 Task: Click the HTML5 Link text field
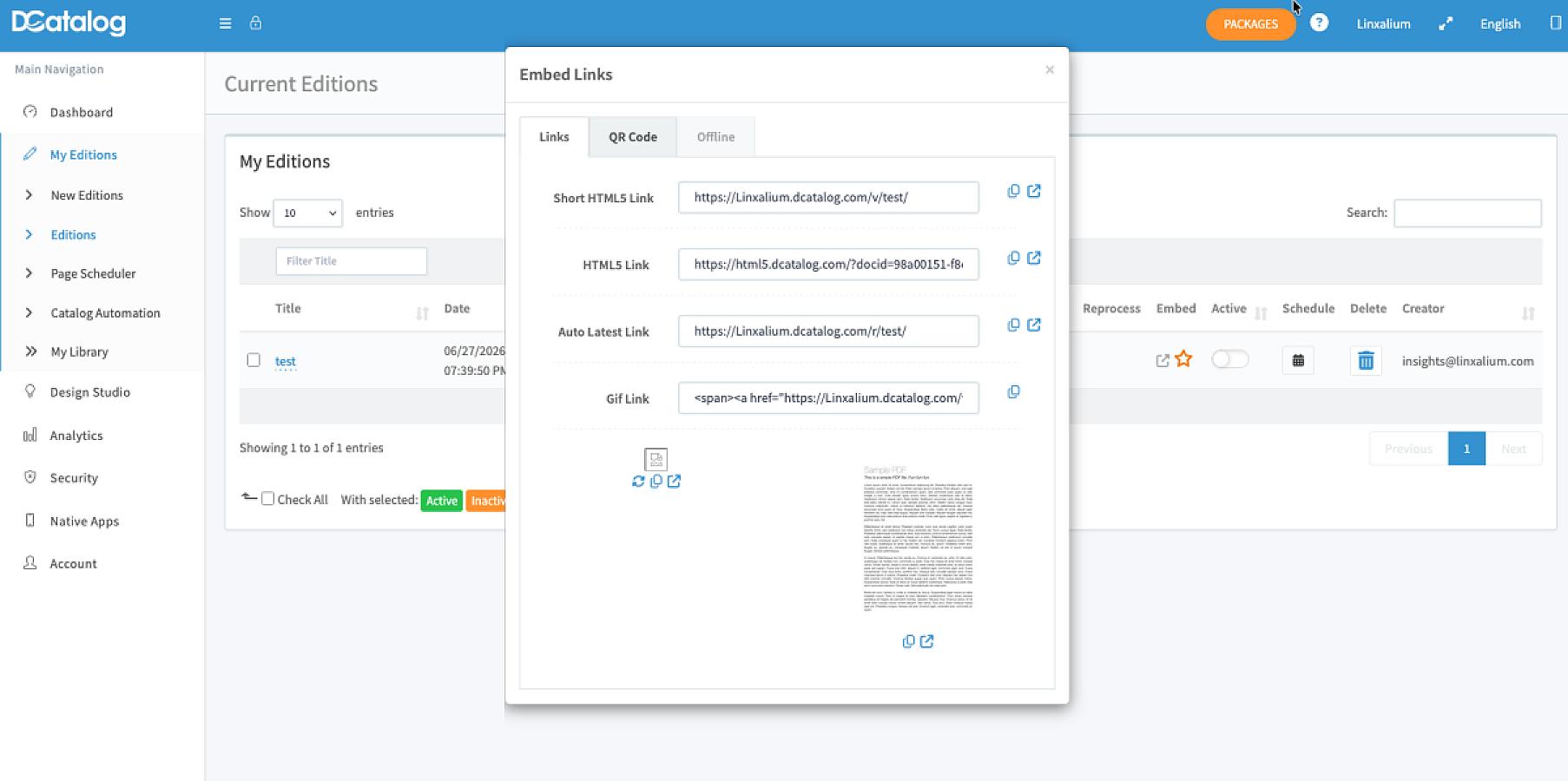(828, 264)
